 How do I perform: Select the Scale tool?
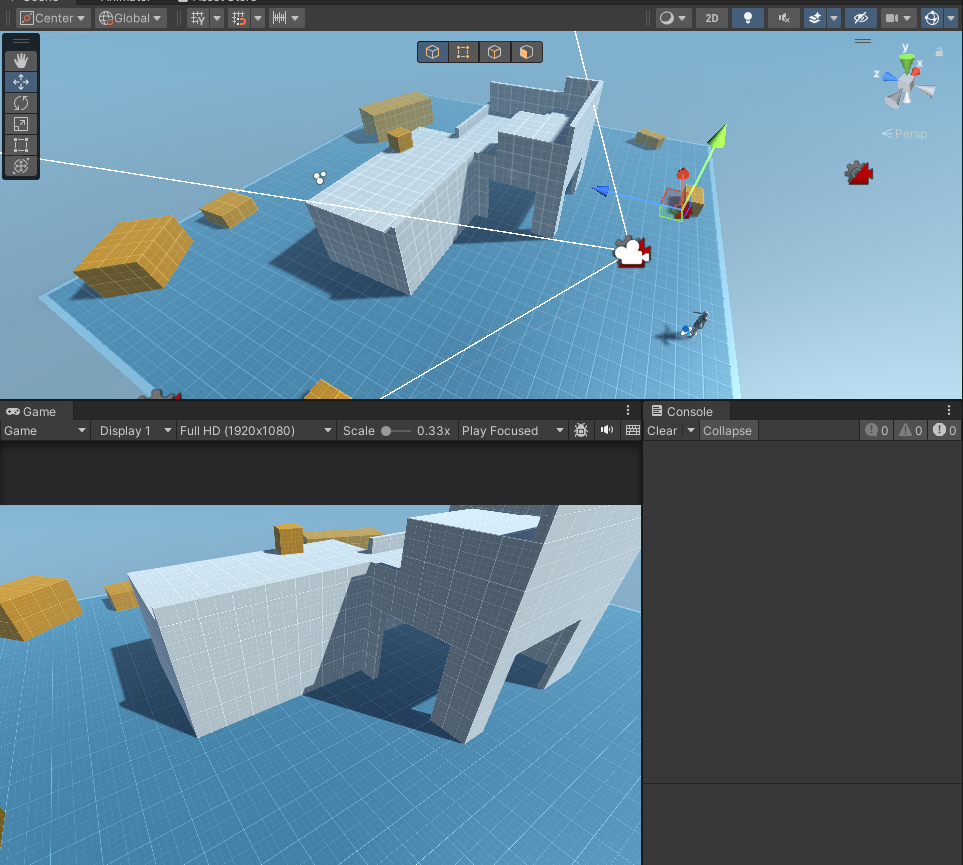coord(21,124)
